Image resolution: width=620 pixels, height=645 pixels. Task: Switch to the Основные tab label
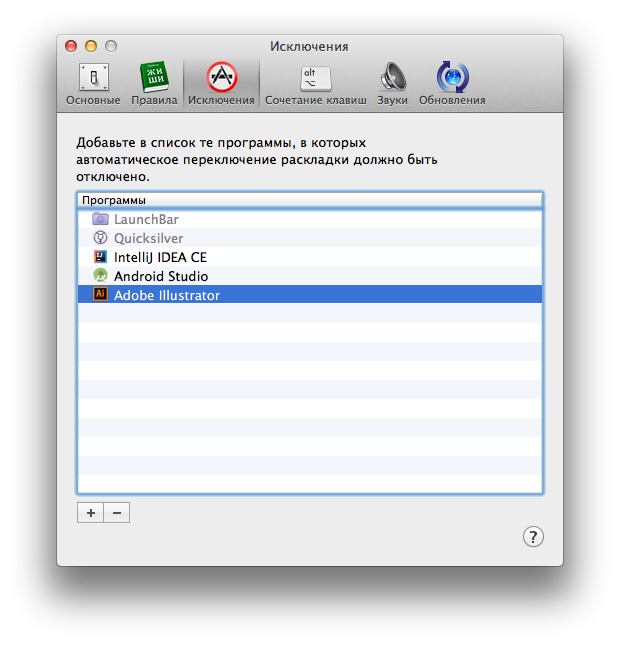coord(93,100)
